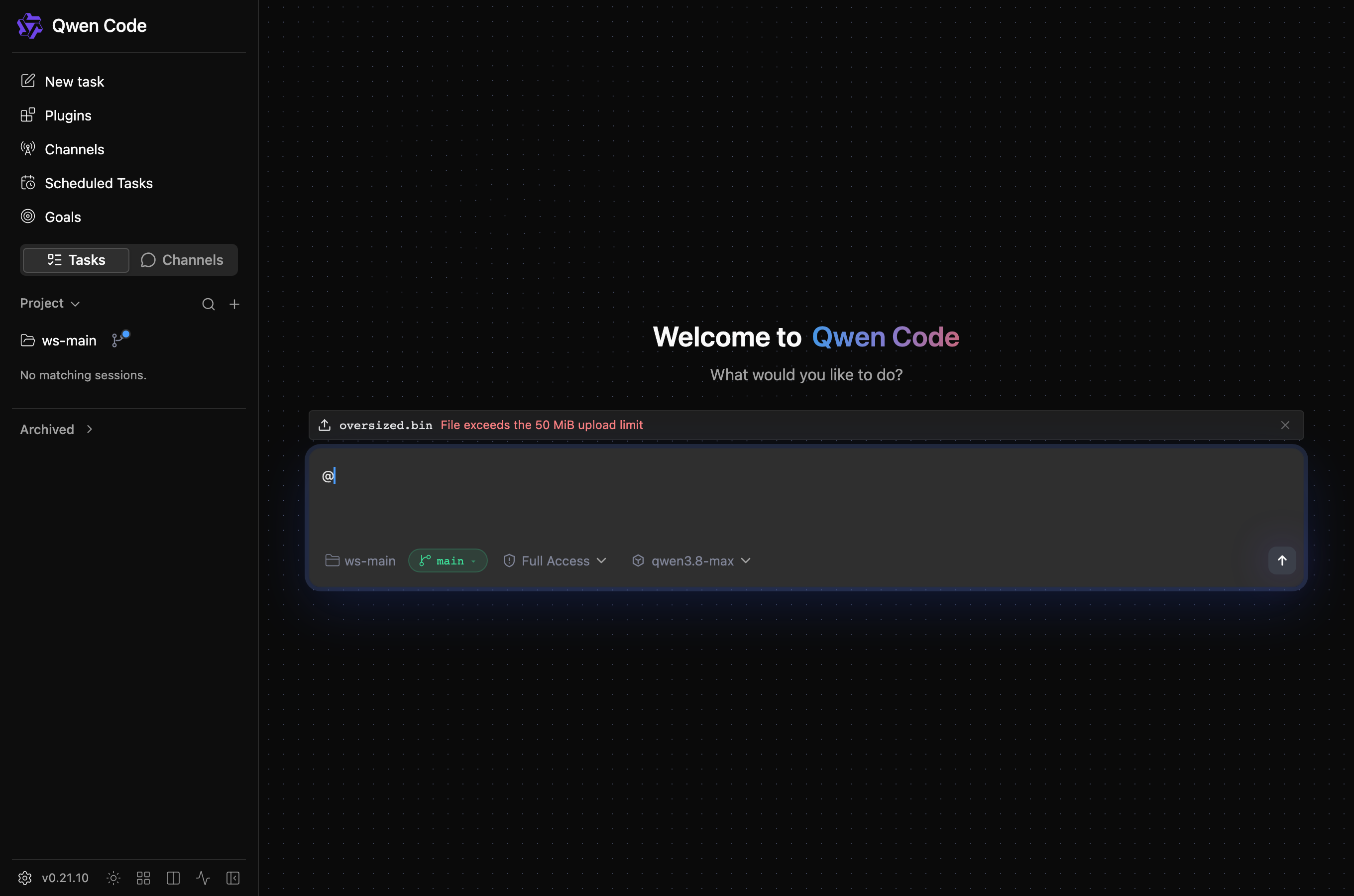Click the v0.21.10 version label
1354x896 pixels.
pyautogui.click(x=65, y=878)
